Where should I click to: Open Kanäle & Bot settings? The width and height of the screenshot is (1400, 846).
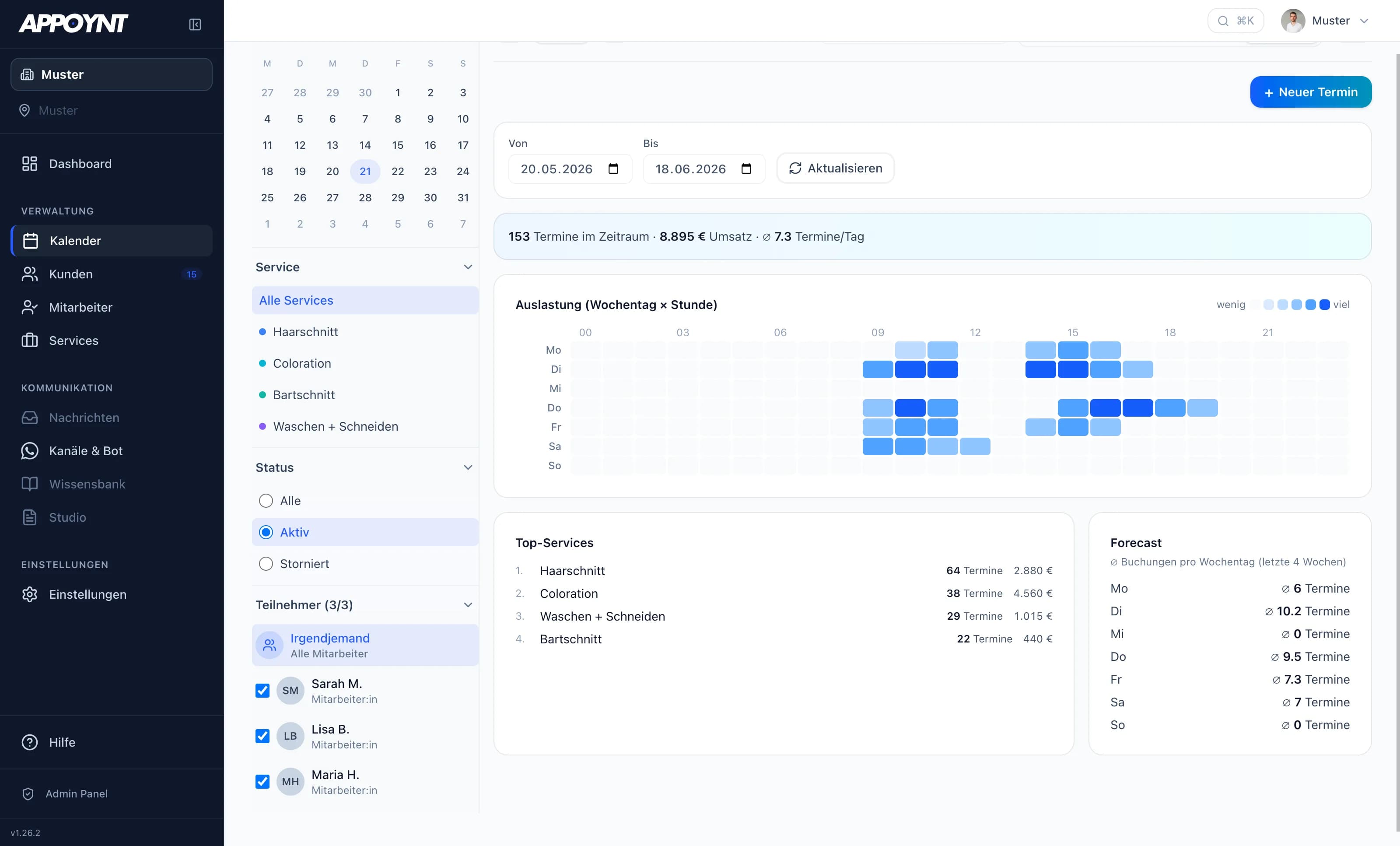tap(112, 451)
